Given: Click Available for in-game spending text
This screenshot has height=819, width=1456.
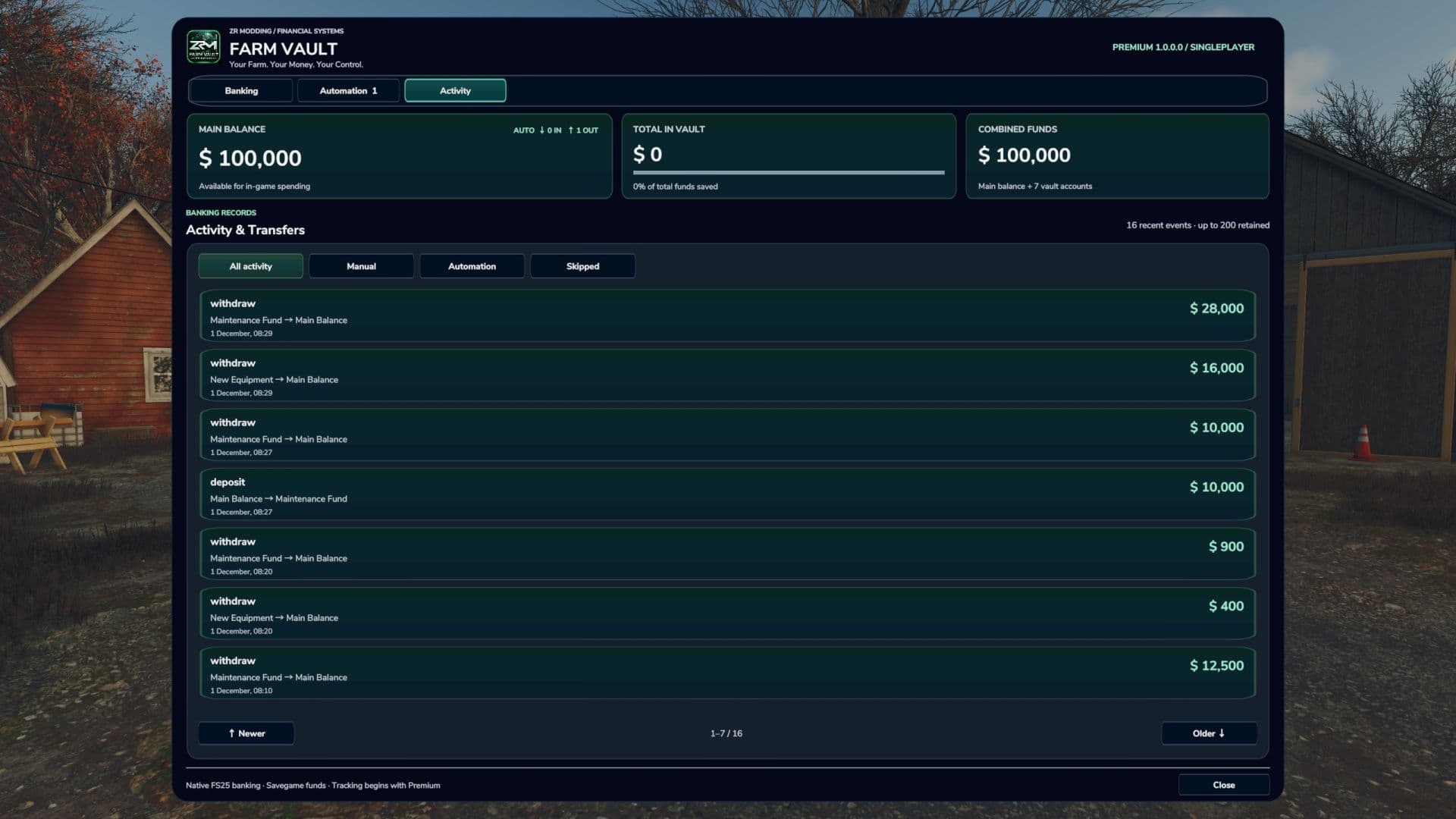Looking at the screenshot, I should click(254, 187).
